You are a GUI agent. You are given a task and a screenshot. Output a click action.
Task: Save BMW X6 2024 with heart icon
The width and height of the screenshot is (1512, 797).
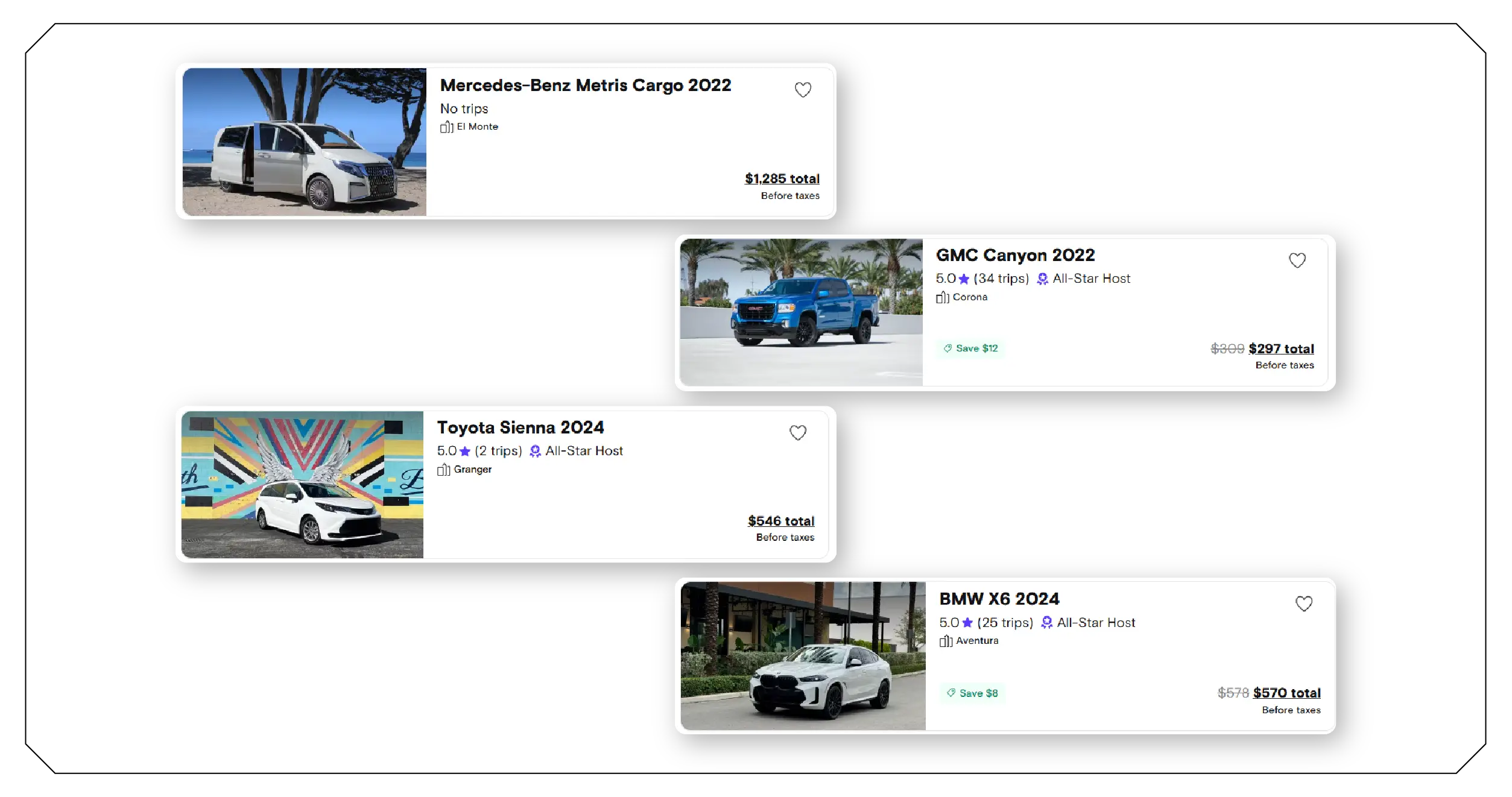pos(1304,603)
